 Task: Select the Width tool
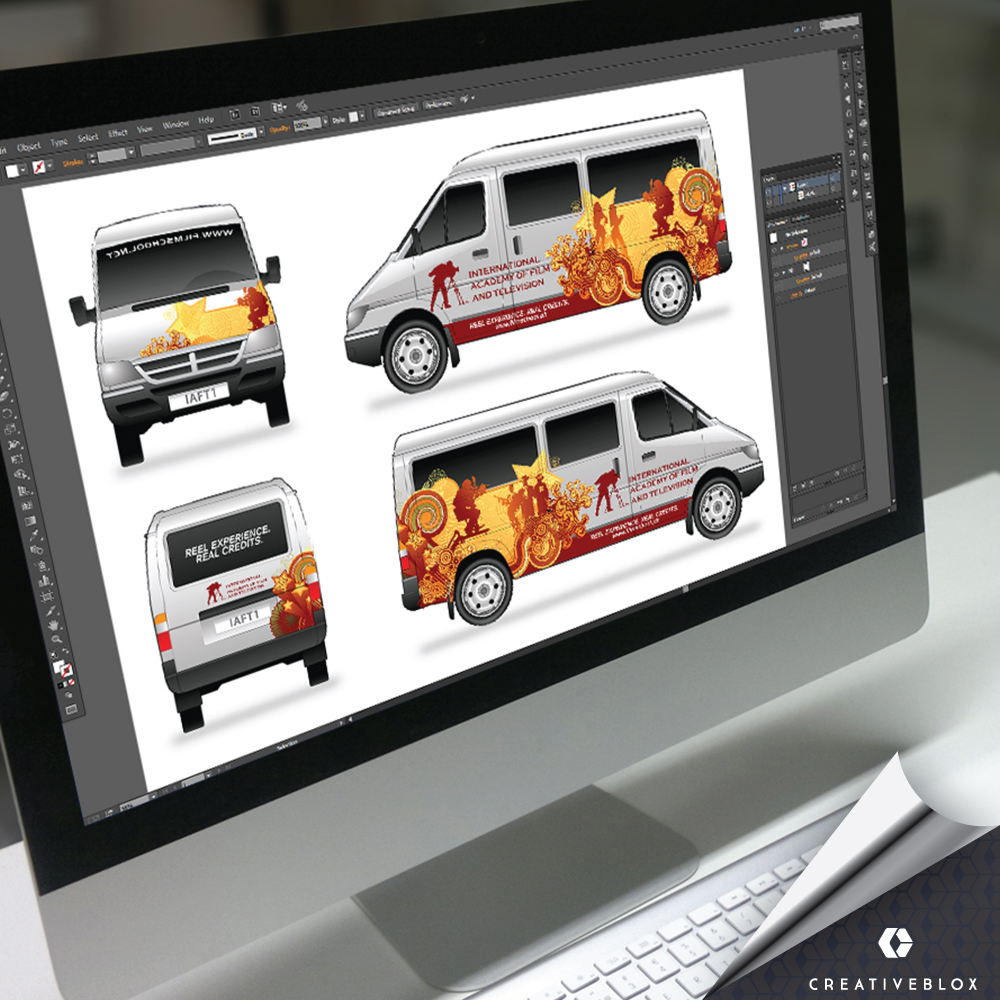pos(14,445)
